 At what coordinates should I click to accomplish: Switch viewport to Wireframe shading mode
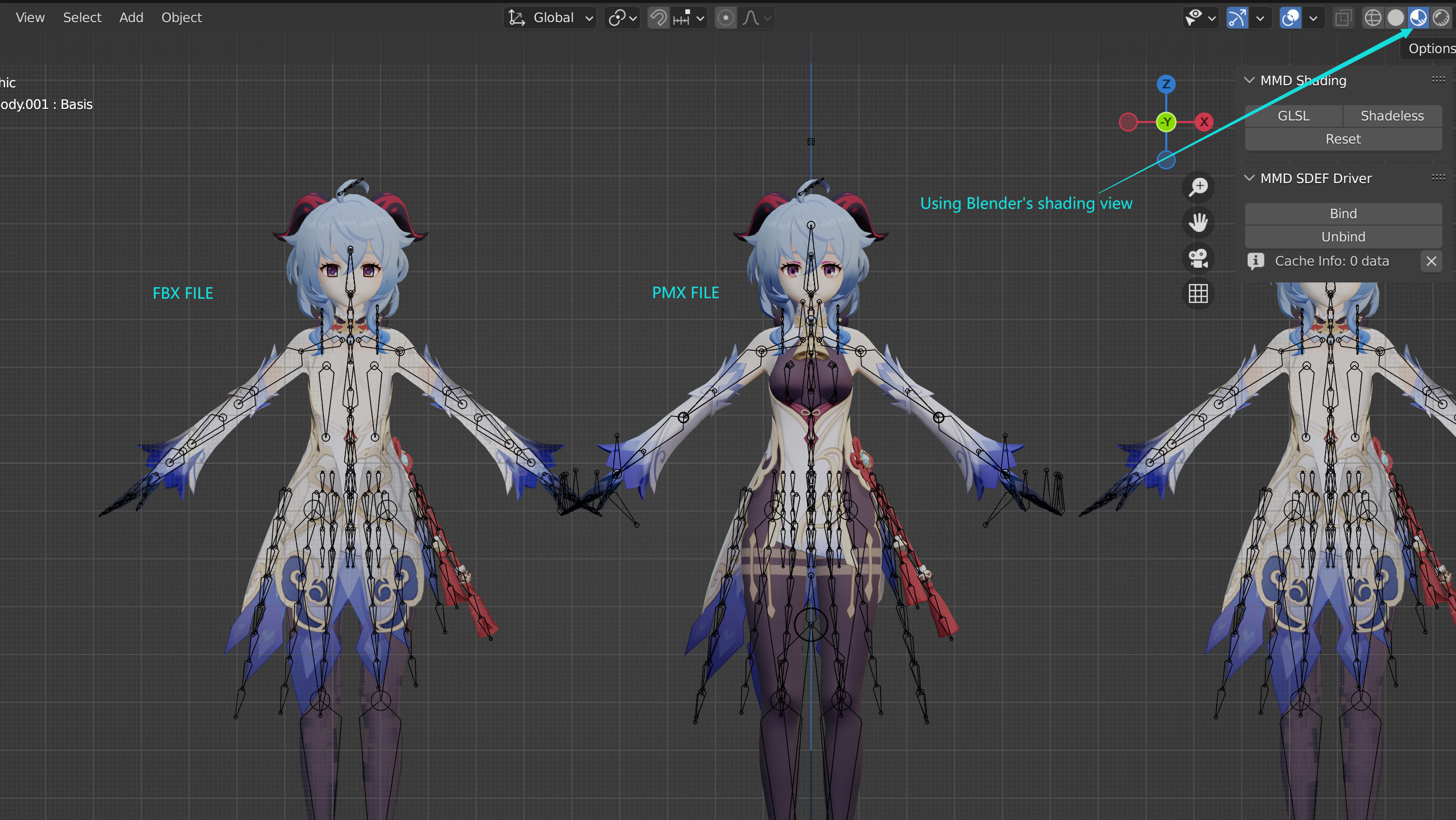pos(1373,17)
